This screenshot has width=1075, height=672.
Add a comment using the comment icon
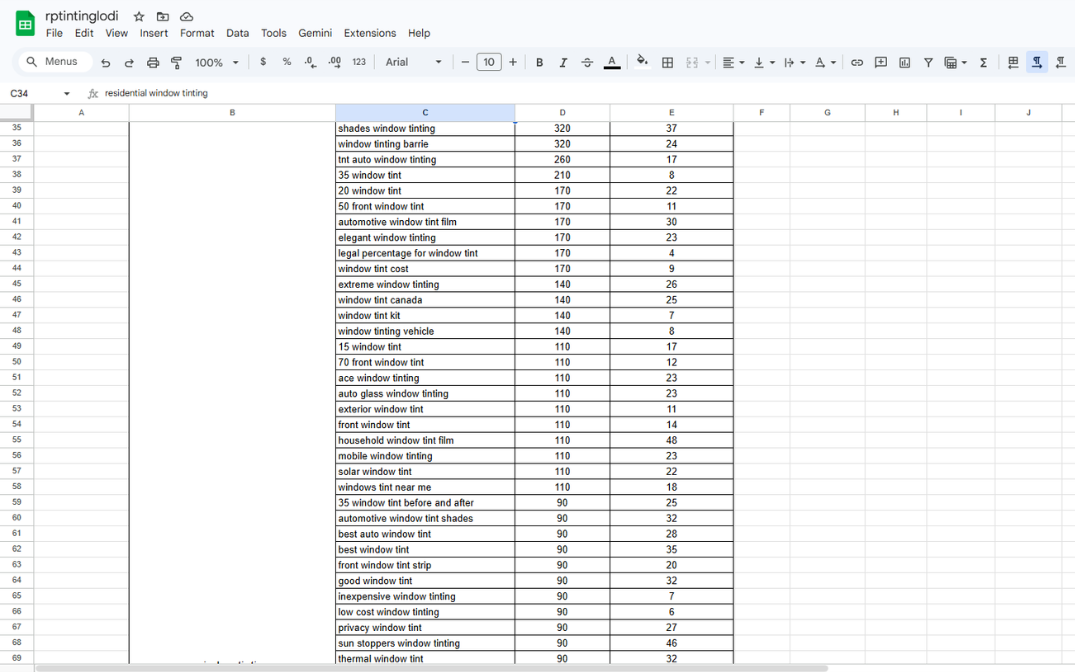coord(881,62)
